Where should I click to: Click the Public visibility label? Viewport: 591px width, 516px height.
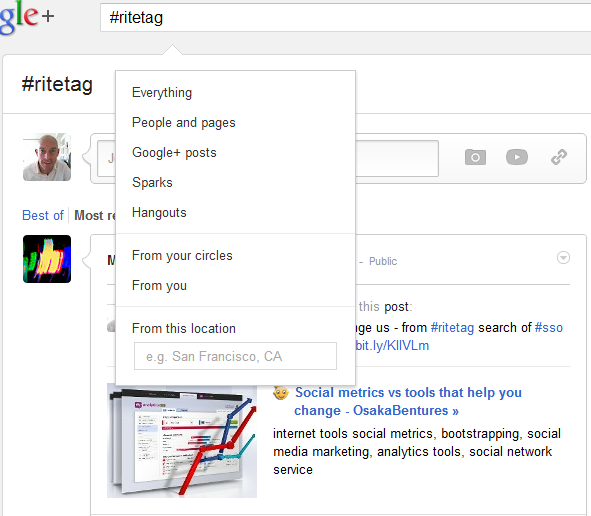(383, 261)
